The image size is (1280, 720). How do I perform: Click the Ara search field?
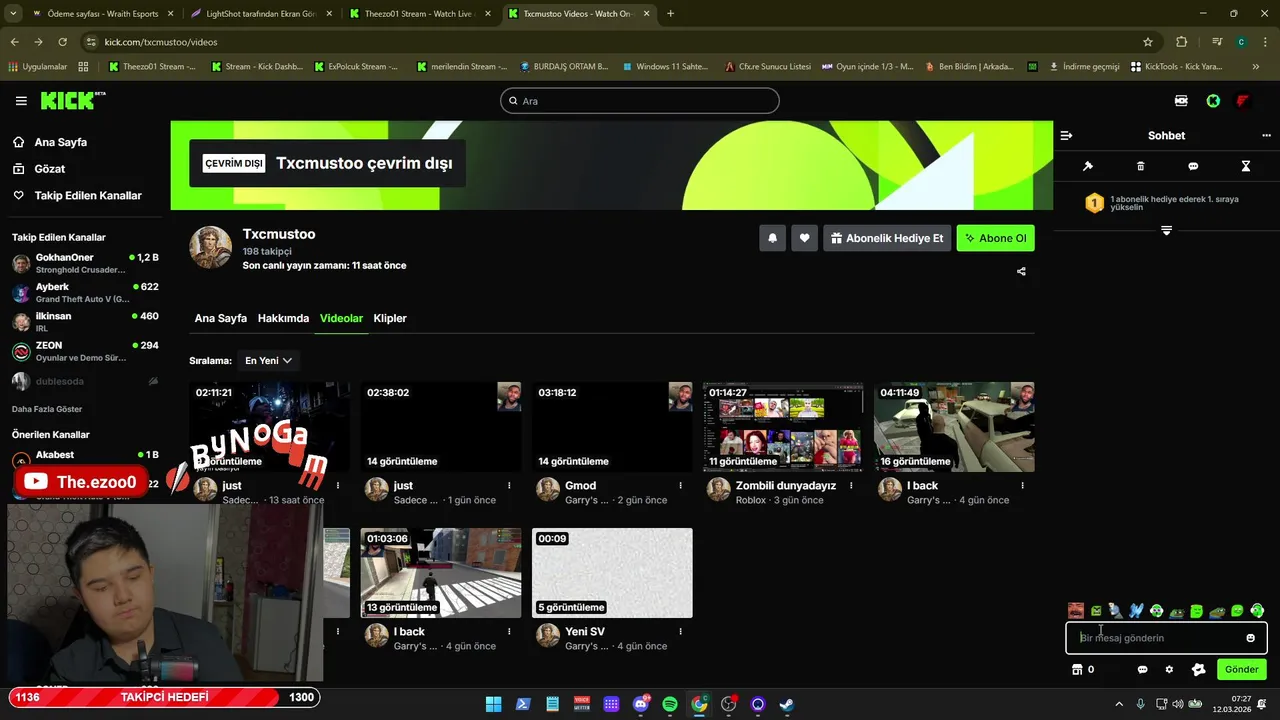(640, 101)
